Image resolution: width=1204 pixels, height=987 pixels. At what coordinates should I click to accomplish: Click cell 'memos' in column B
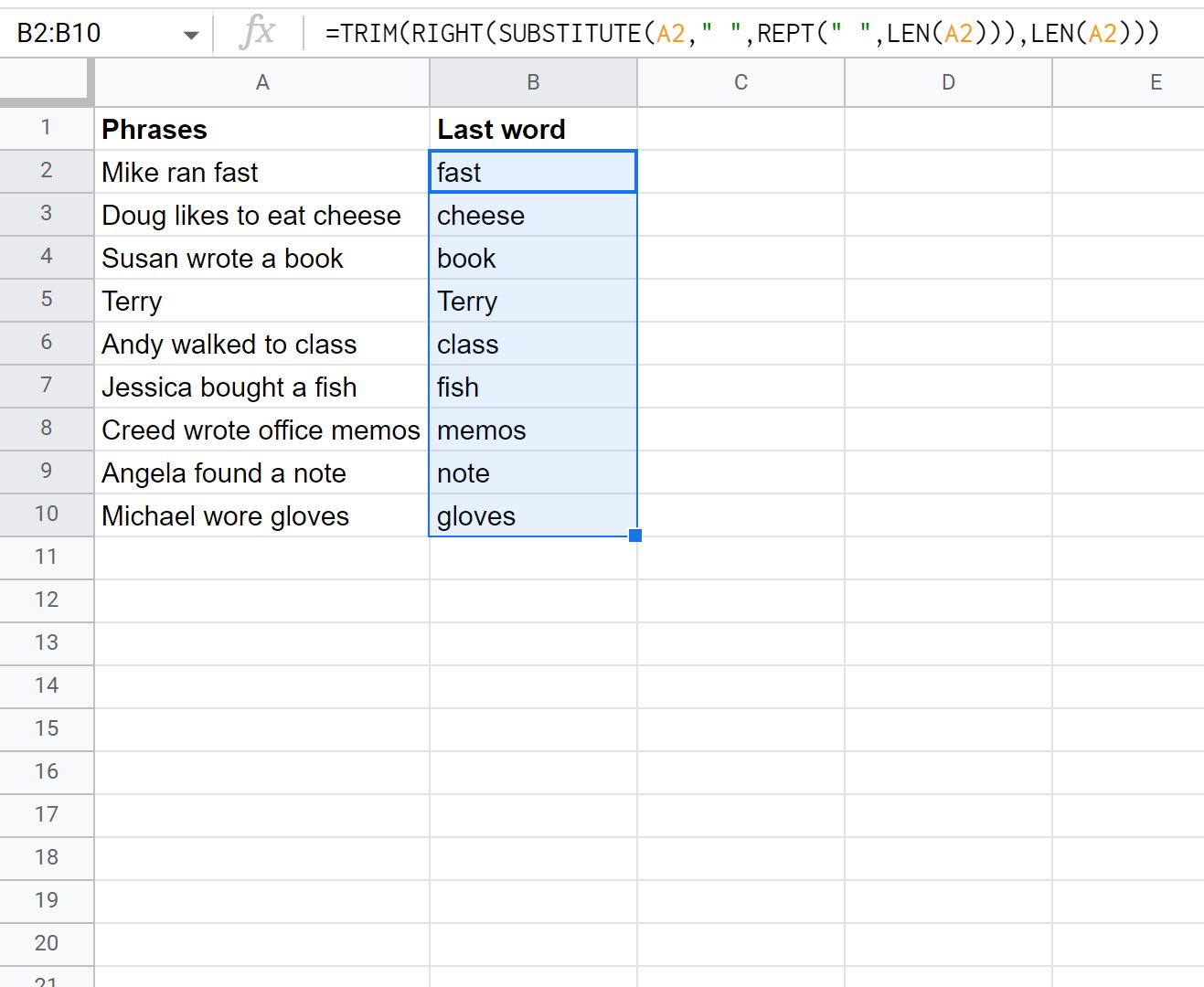click(533, 430)
